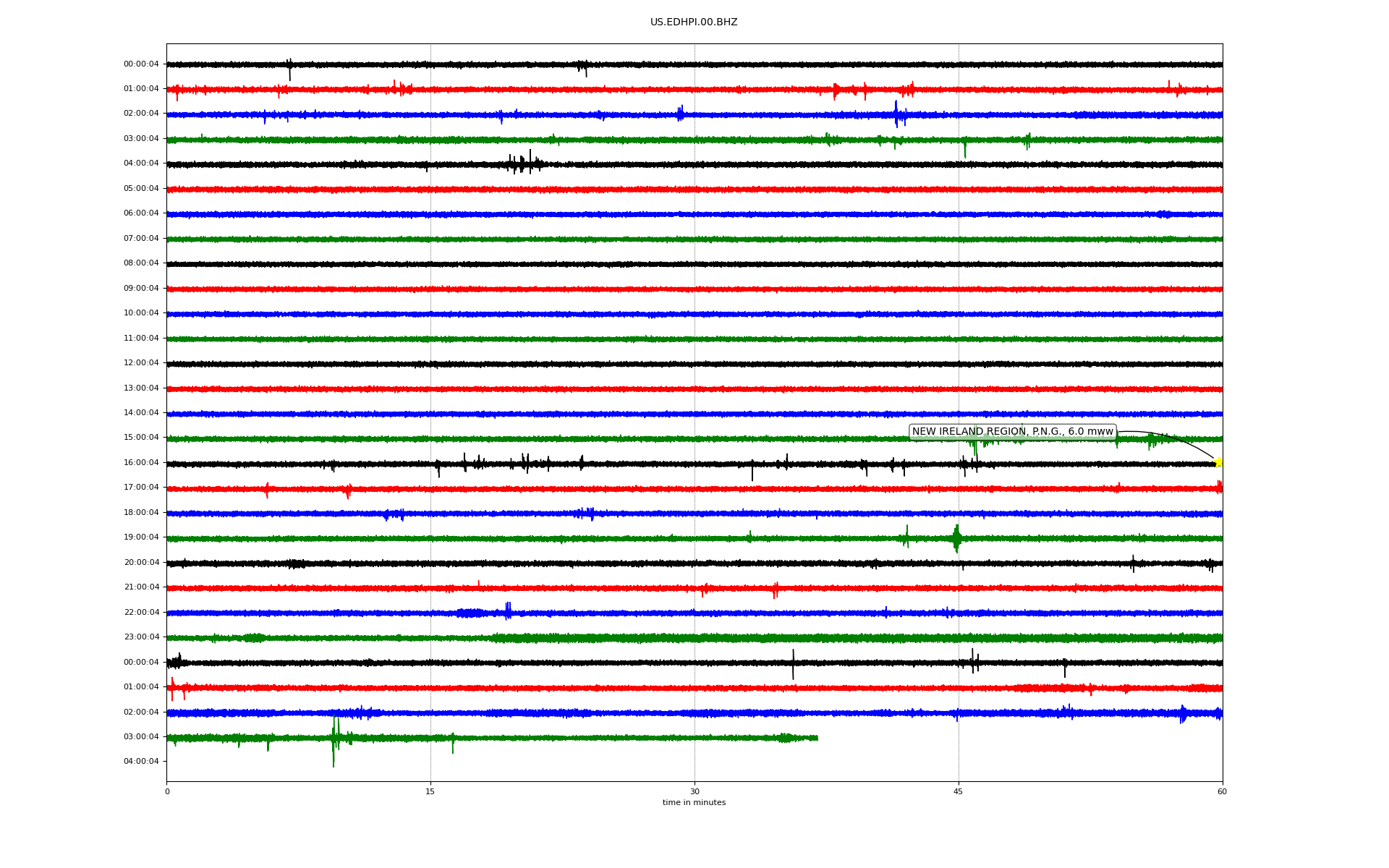Screen dimensions: 1389x868
Task: Click the 45 minute x-axis tick label
Action: click(x=959, y=791)
